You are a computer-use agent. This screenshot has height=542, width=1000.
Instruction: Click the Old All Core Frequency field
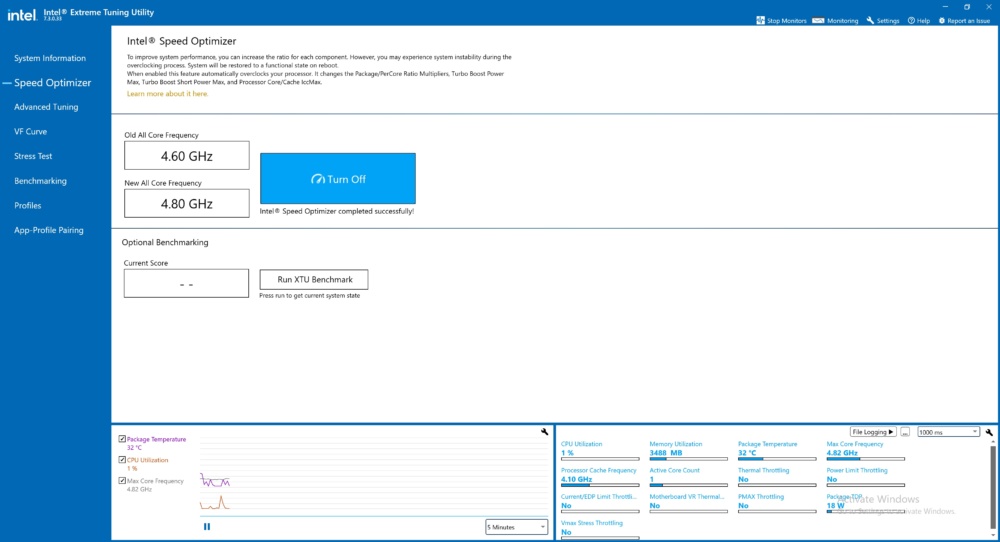tap(187, 156)
